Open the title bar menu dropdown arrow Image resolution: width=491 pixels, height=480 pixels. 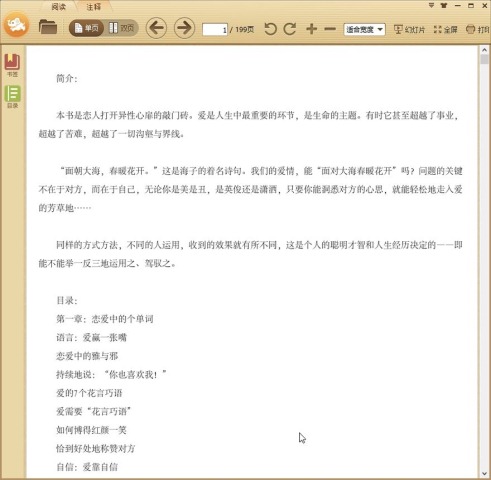[x=431, y=5]
